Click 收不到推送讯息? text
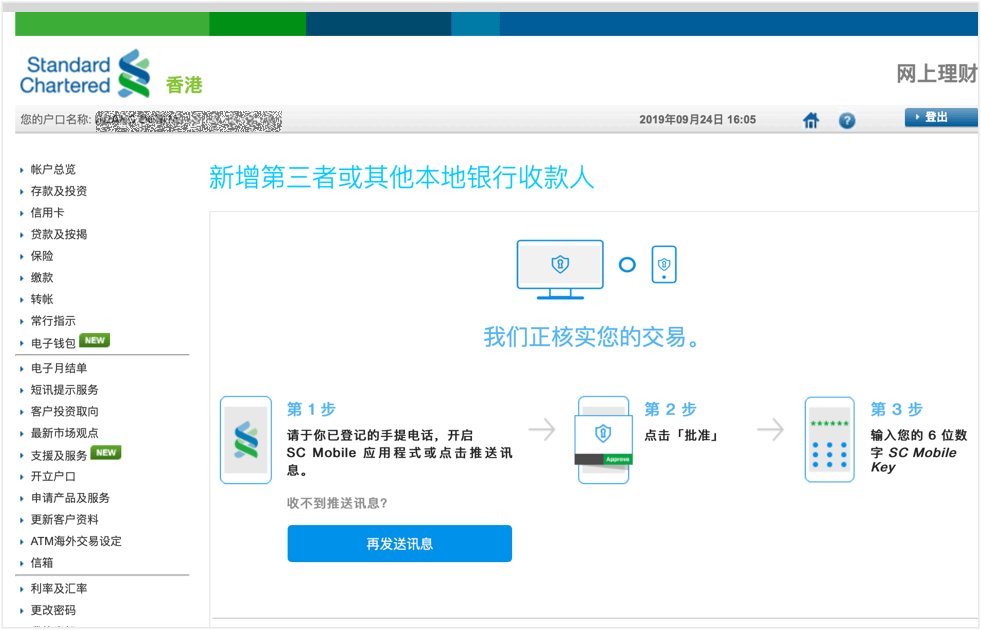This screenshot has width=981, height=630. click(337, 503)
